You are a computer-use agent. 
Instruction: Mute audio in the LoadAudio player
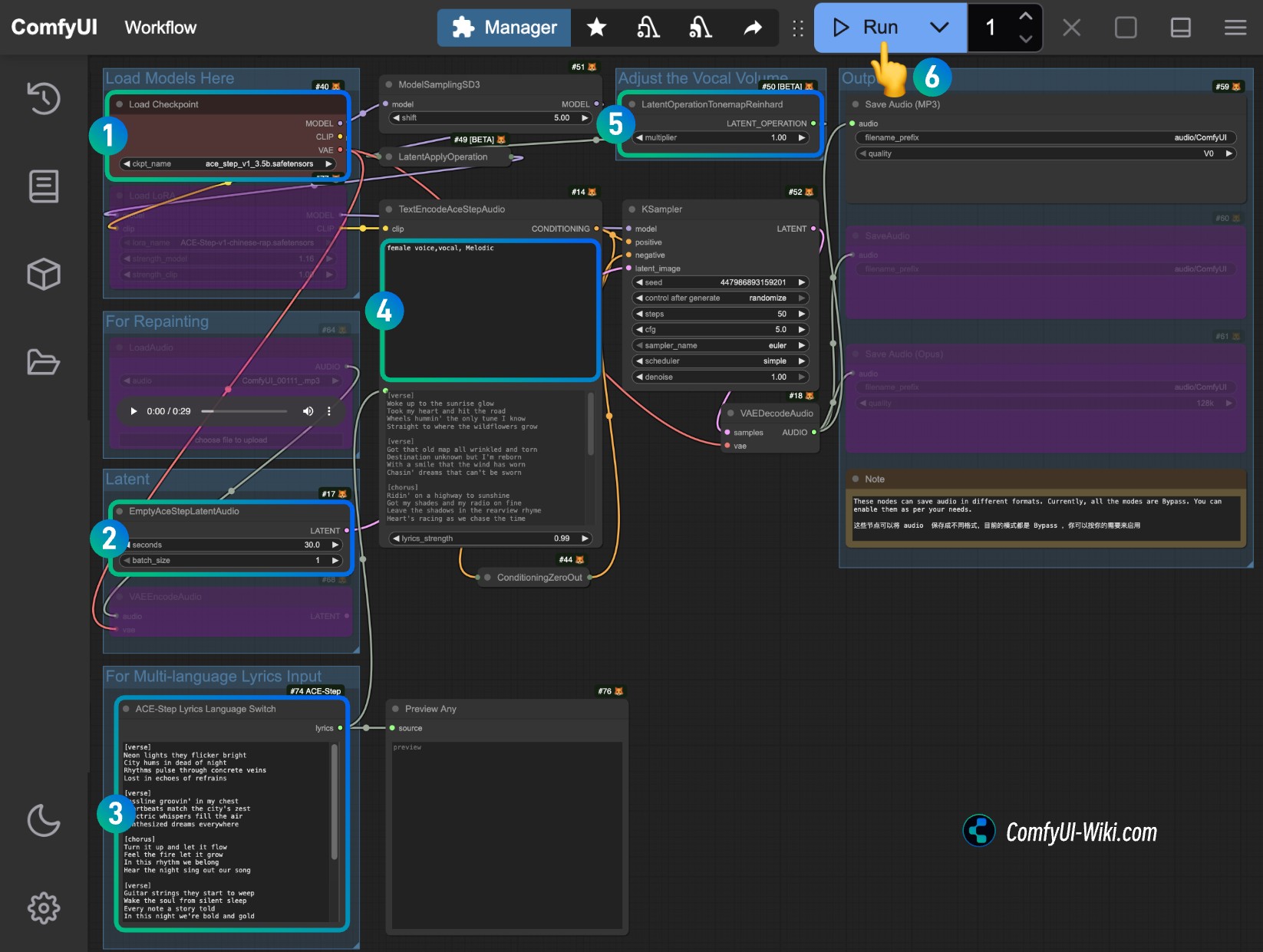click(308, 411)
